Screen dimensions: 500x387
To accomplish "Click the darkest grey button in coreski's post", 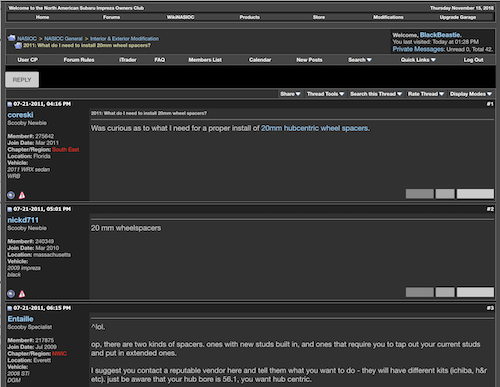I will coord(420,194).
